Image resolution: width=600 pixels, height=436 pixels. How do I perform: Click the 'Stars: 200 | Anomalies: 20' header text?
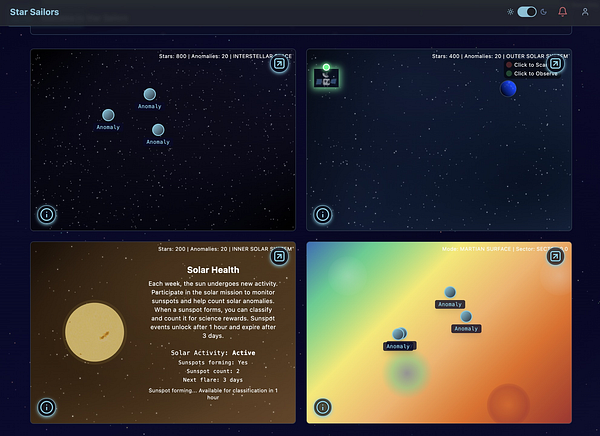193,249
